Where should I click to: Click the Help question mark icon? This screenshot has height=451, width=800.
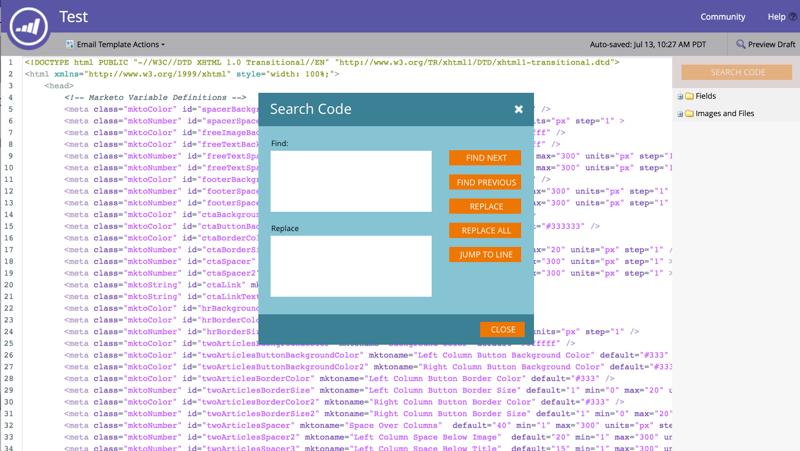click(793, 17)
